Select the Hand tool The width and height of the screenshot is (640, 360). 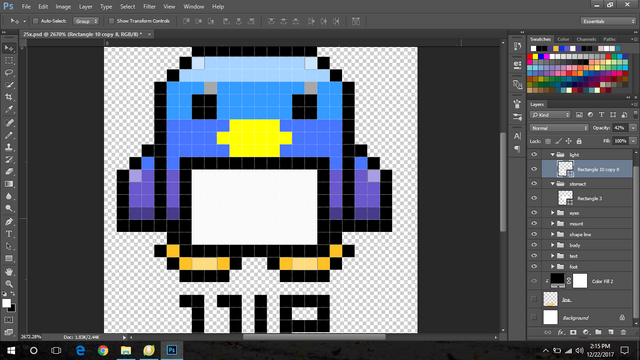(x=9, y=271)
